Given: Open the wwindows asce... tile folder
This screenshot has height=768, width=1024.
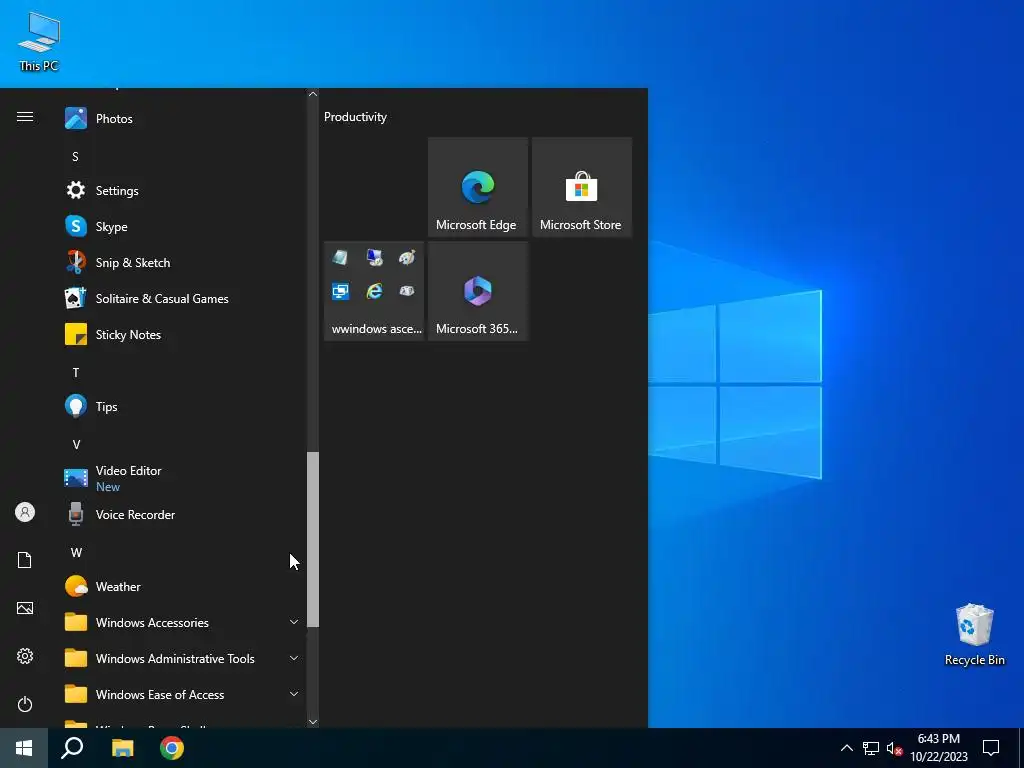Looking at the screenshot, I should click(x=374, y=291).
